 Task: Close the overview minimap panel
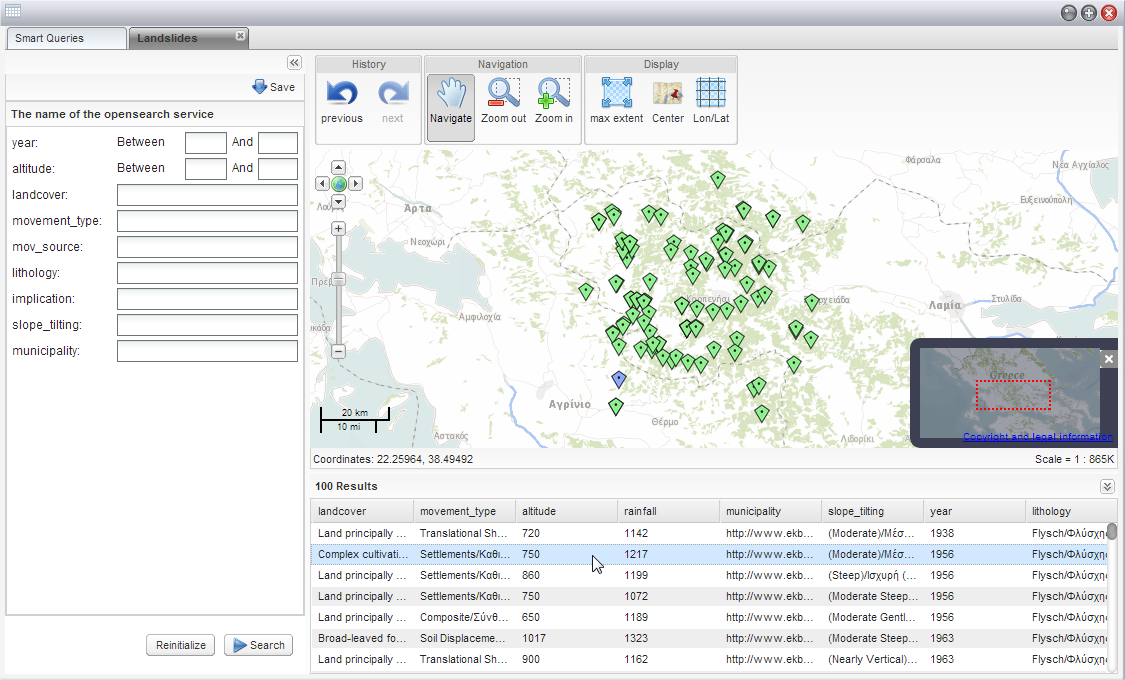pos(1108,359)
